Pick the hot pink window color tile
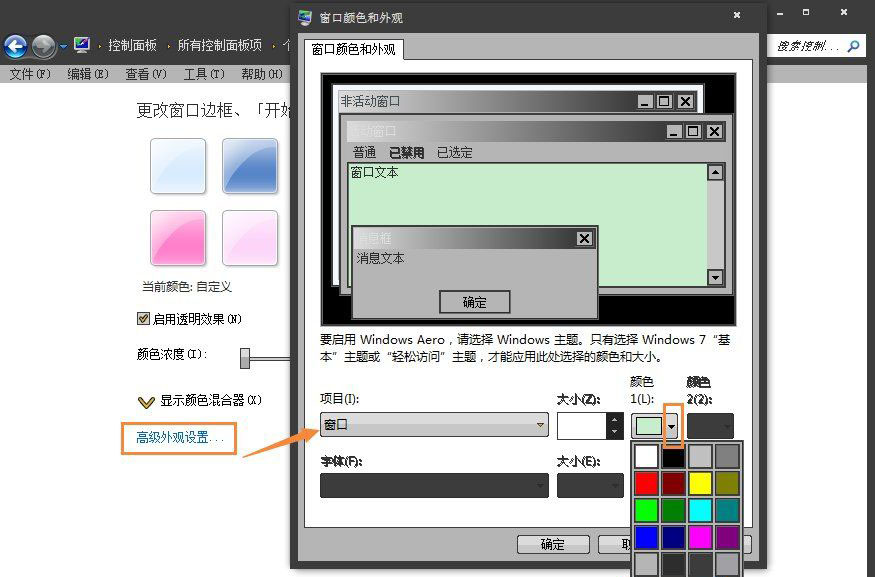Image resolution: width=875 pixels, height=577 pixels. pyautogui.click(x=178, y=238)
